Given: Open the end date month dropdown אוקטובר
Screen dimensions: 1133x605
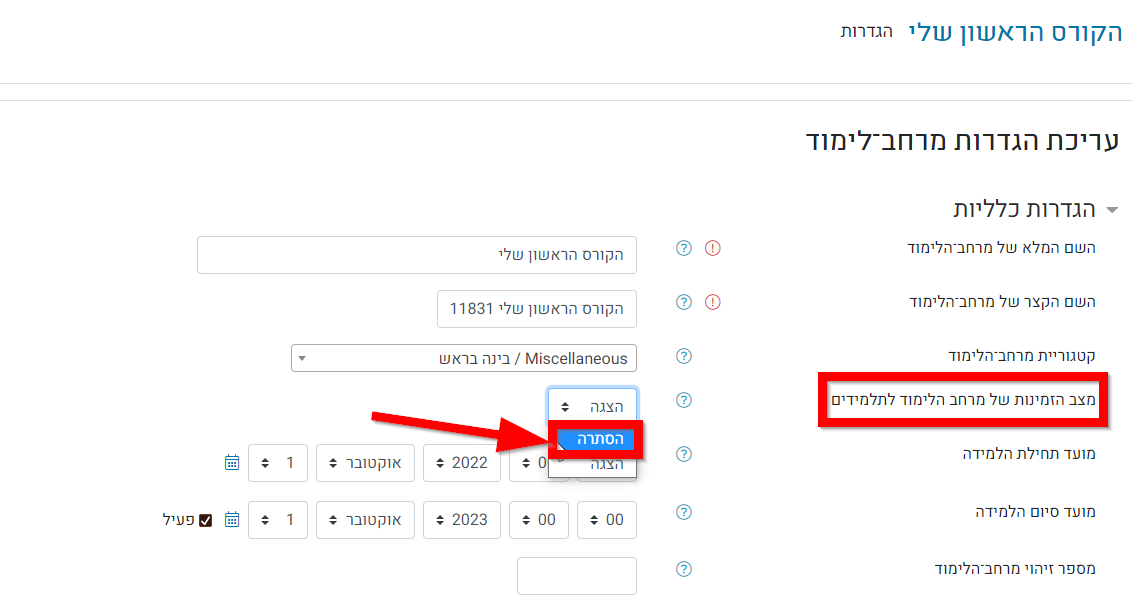Looking at the screenshot, I should [365, 520].
